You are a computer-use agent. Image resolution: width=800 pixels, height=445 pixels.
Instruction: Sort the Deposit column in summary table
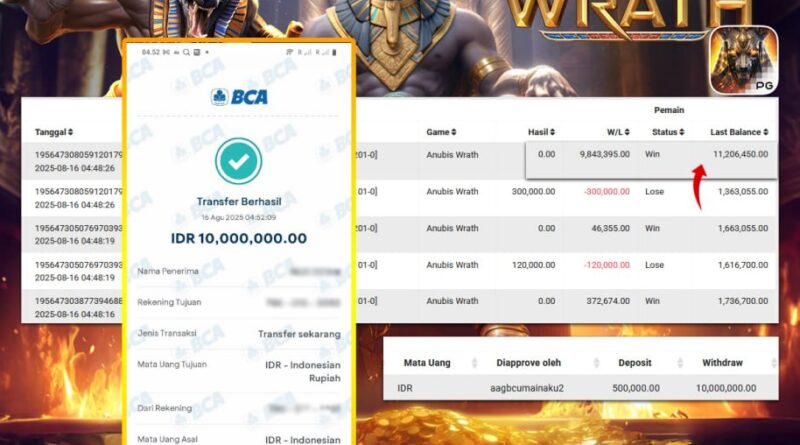coord(680,363)
